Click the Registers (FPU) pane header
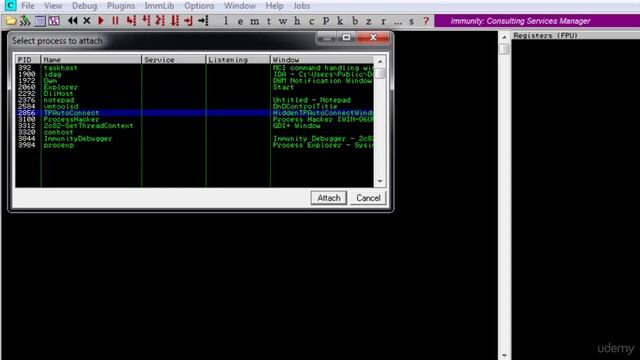The image size is (640, 360). [576, 36]
